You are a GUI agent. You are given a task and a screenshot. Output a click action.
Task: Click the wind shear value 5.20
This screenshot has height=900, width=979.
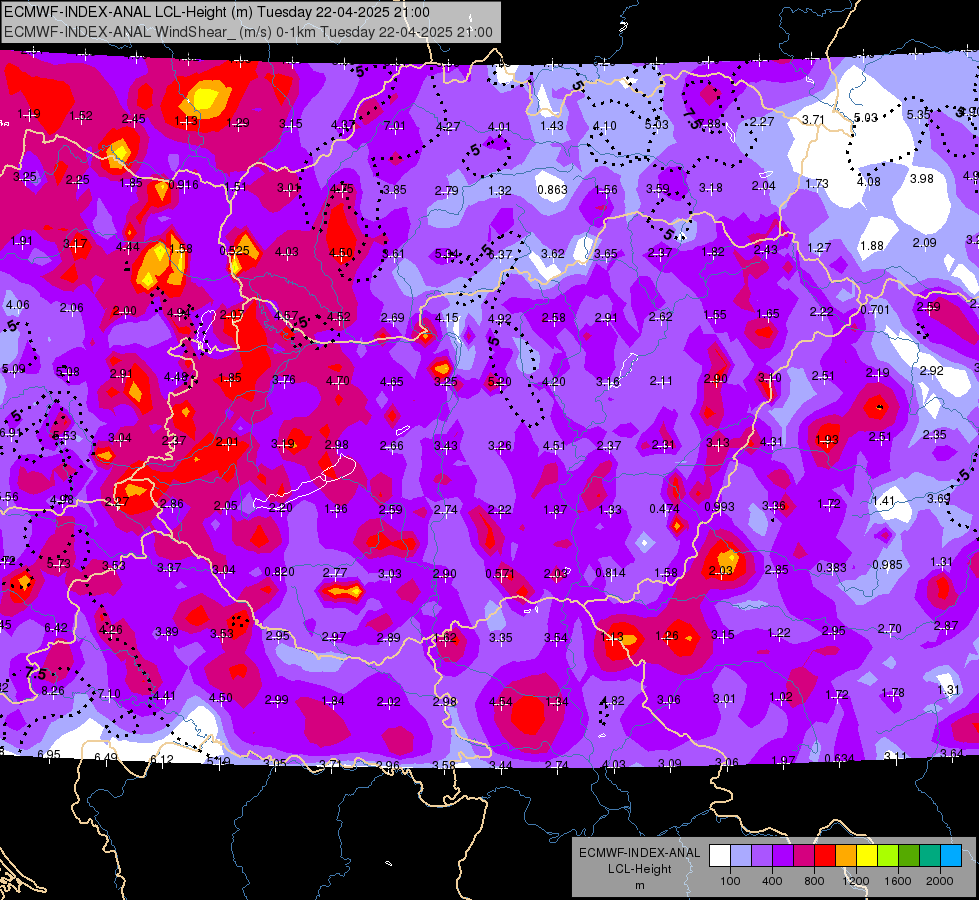pyautogui.click(x=499, y=382)
